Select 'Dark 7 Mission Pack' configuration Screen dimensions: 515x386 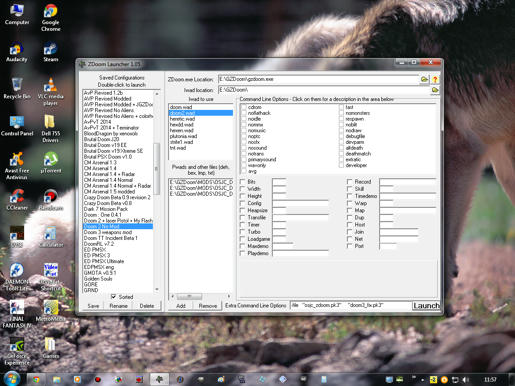[118, 209]
